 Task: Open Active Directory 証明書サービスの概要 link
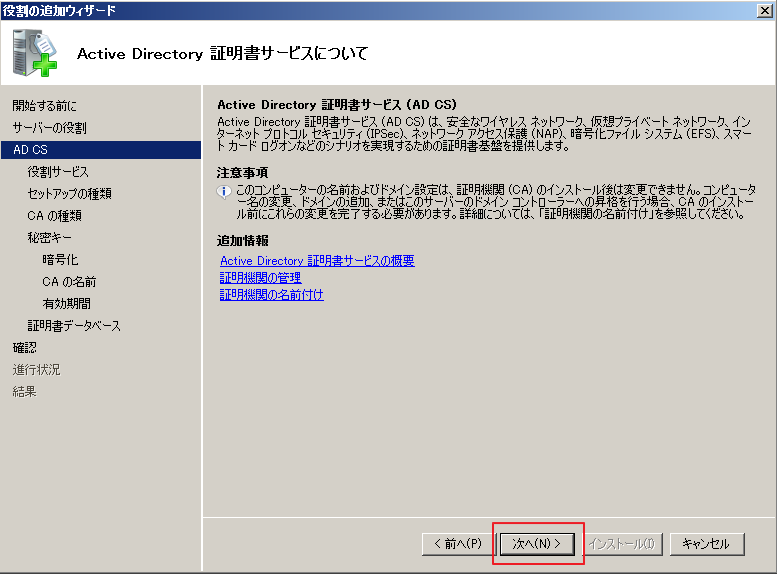tap(317, 261)
